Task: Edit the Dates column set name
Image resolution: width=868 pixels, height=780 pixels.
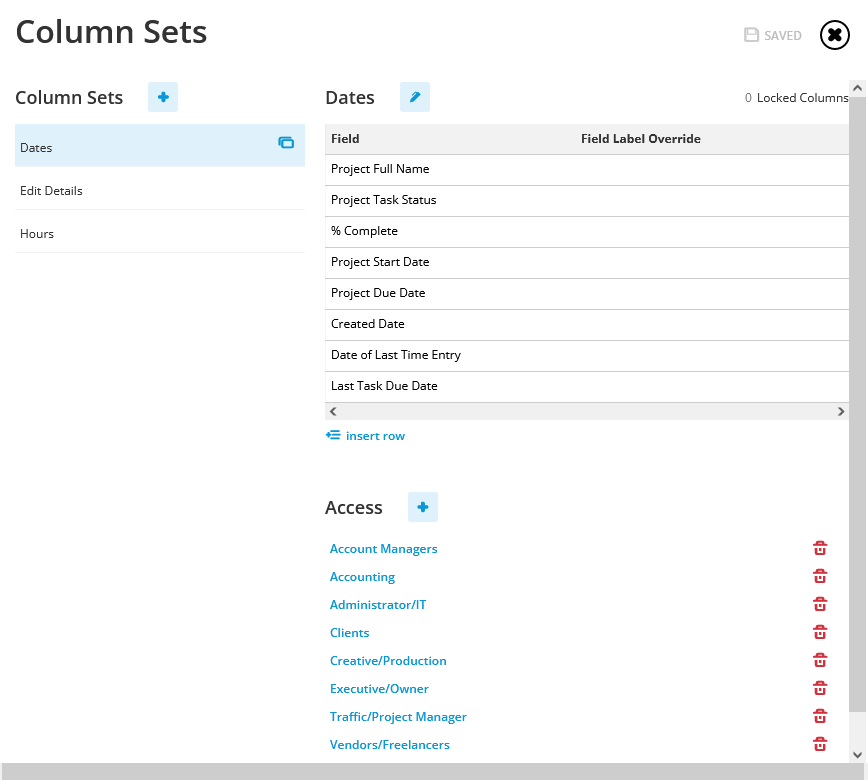Action: (x=415, y=97)
